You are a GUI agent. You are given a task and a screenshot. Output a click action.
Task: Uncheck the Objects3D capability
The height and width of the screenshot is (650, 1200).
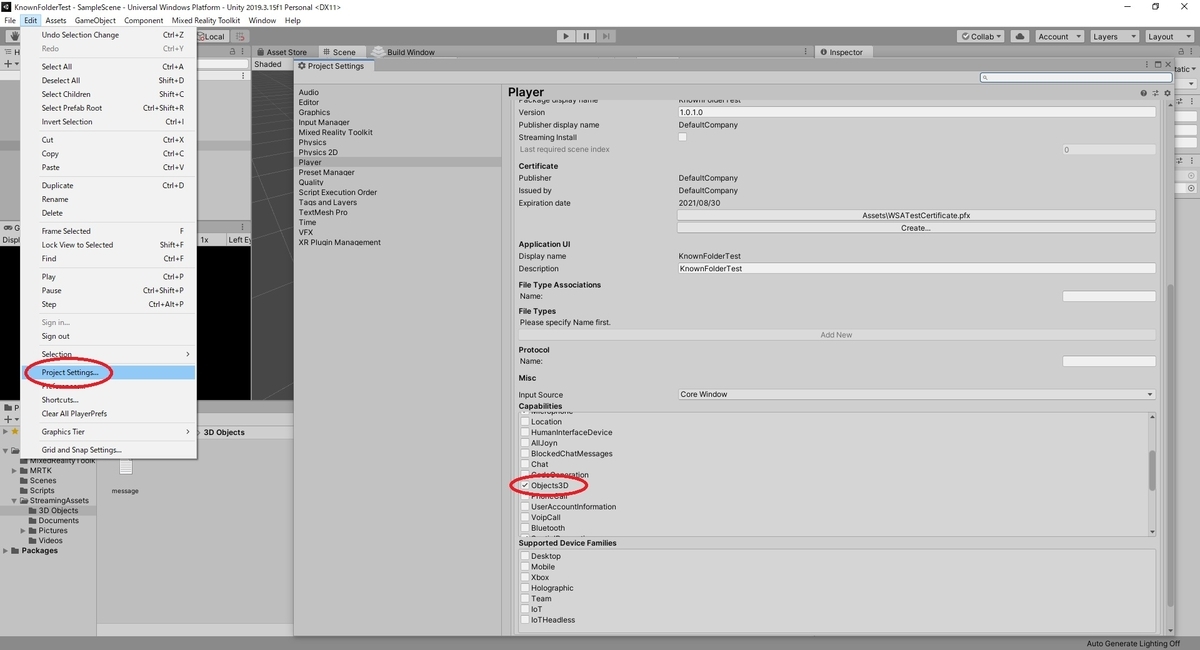tap(524, 486)
